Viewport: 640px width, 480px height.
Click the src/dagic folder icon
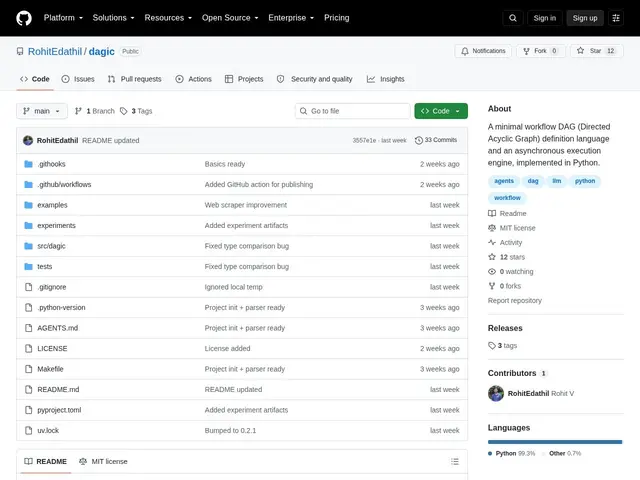coord(28,246)
